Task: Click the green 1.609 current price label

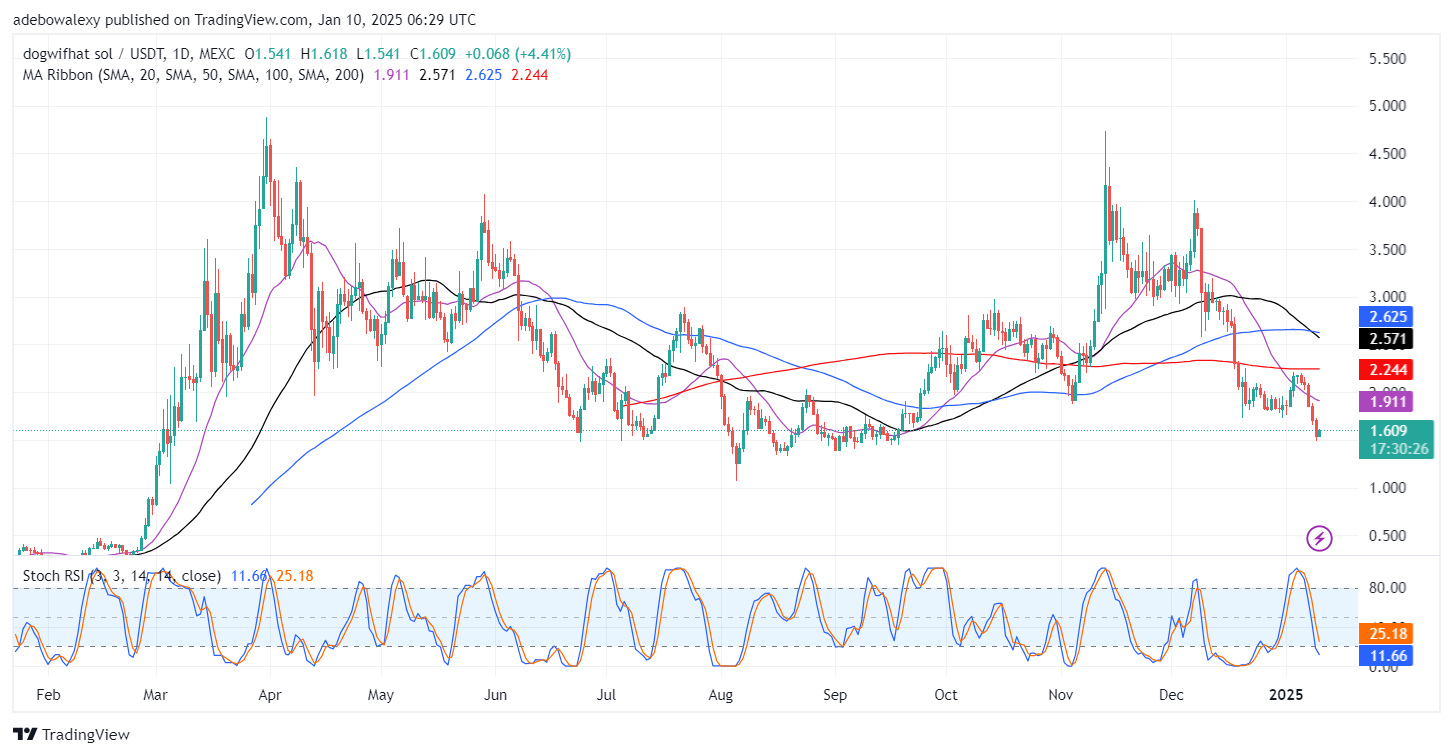Action: point(1389,431)
